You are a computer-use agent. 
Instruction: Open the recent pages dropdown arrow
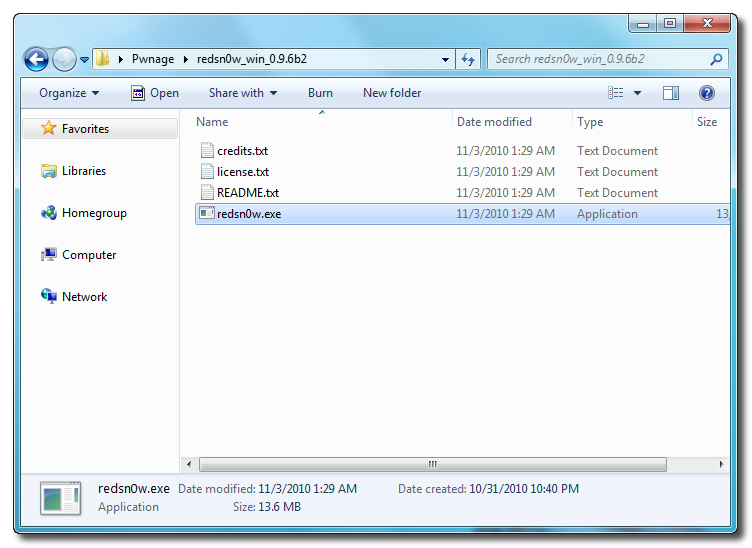pos(84,60)
